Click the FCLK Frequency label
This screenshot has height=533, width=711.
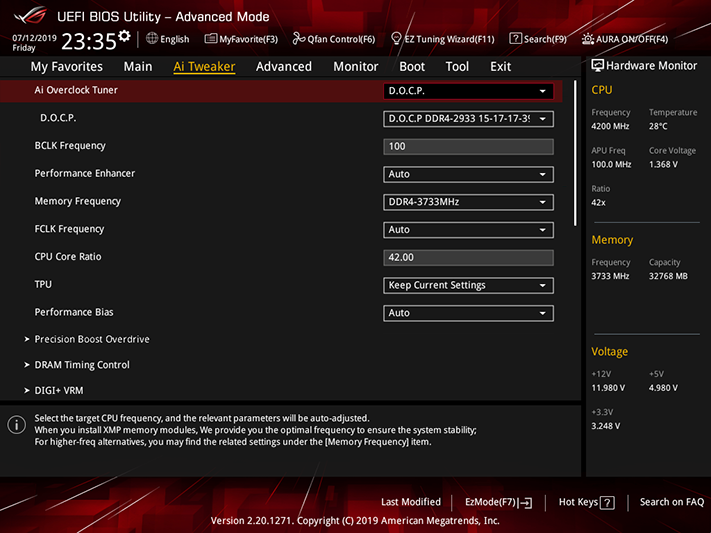tap(69, 229)
